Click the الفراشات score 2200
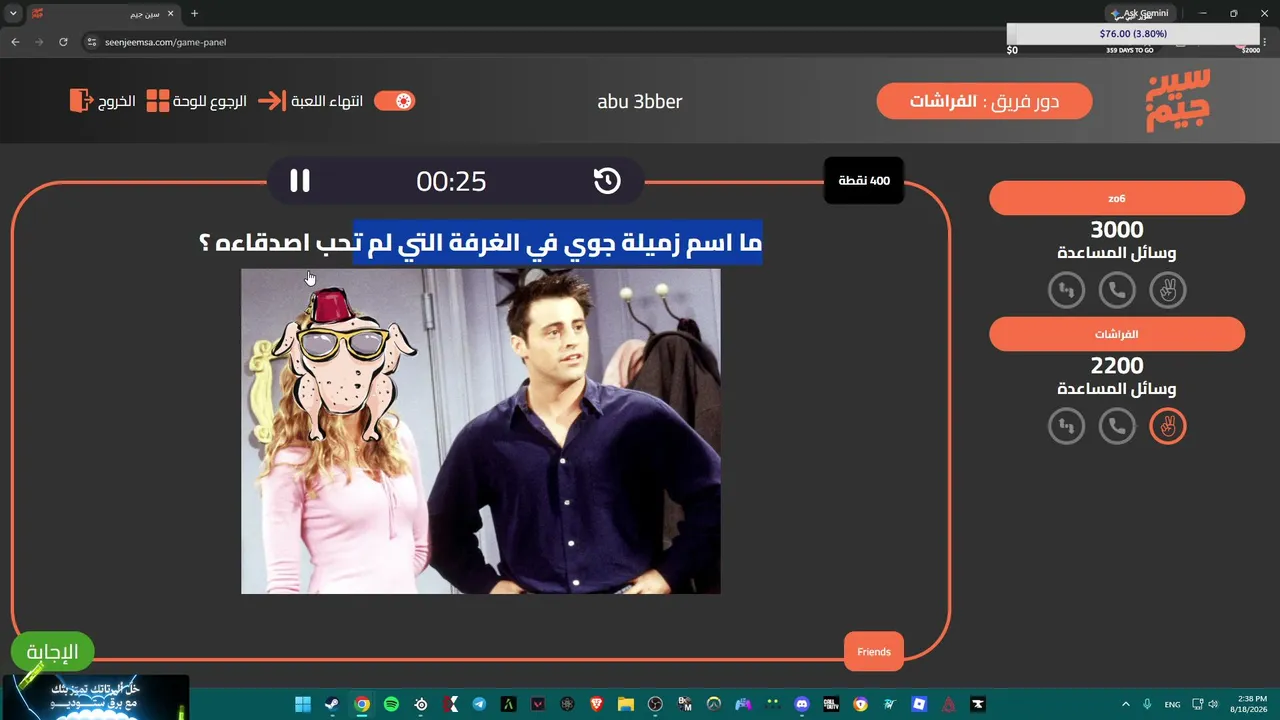The width and height of the screenshot is (1280, 720). (1117, 366)
